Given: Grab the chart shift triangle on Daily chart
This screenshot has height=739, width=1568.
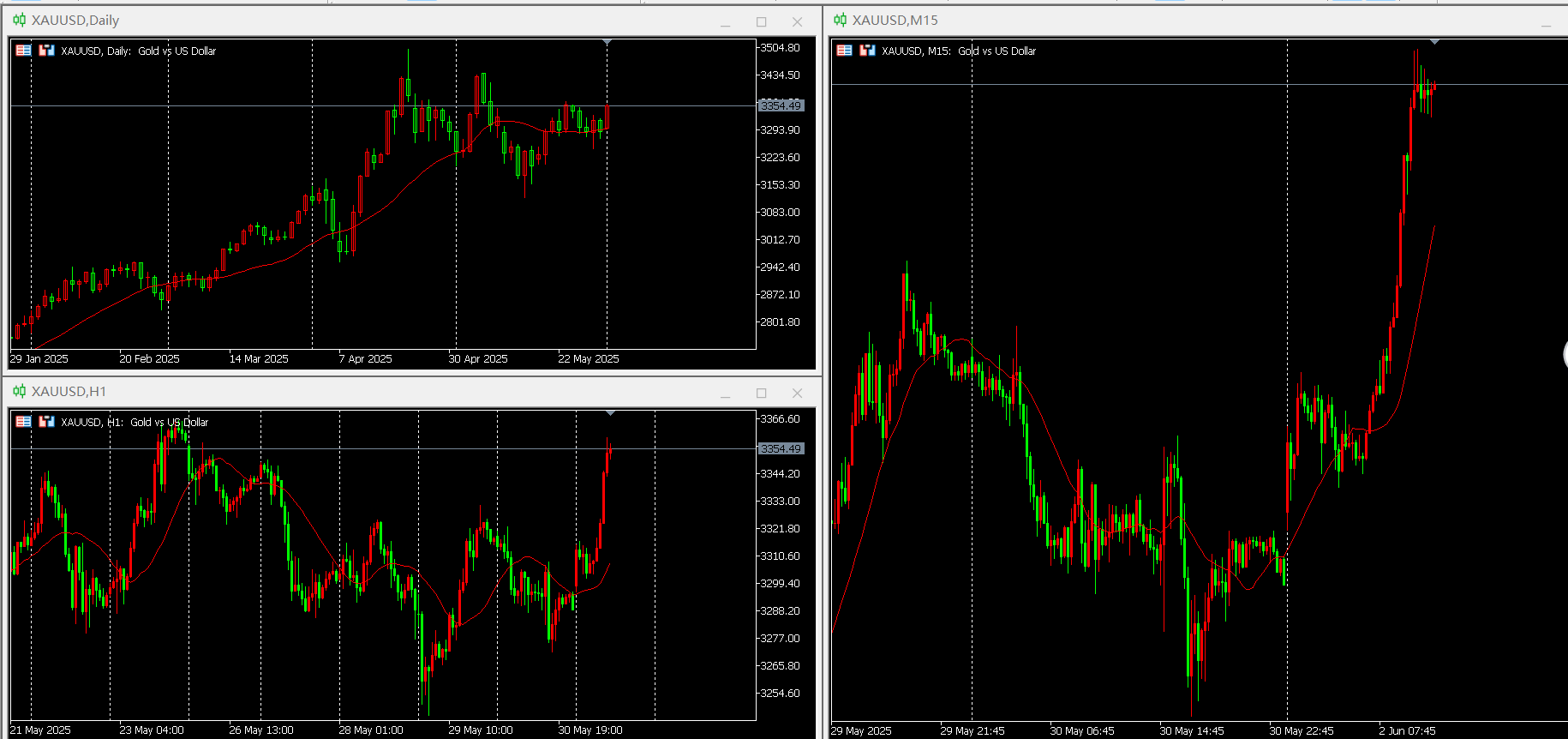Looking at the screenshot, I should point(607,42).
